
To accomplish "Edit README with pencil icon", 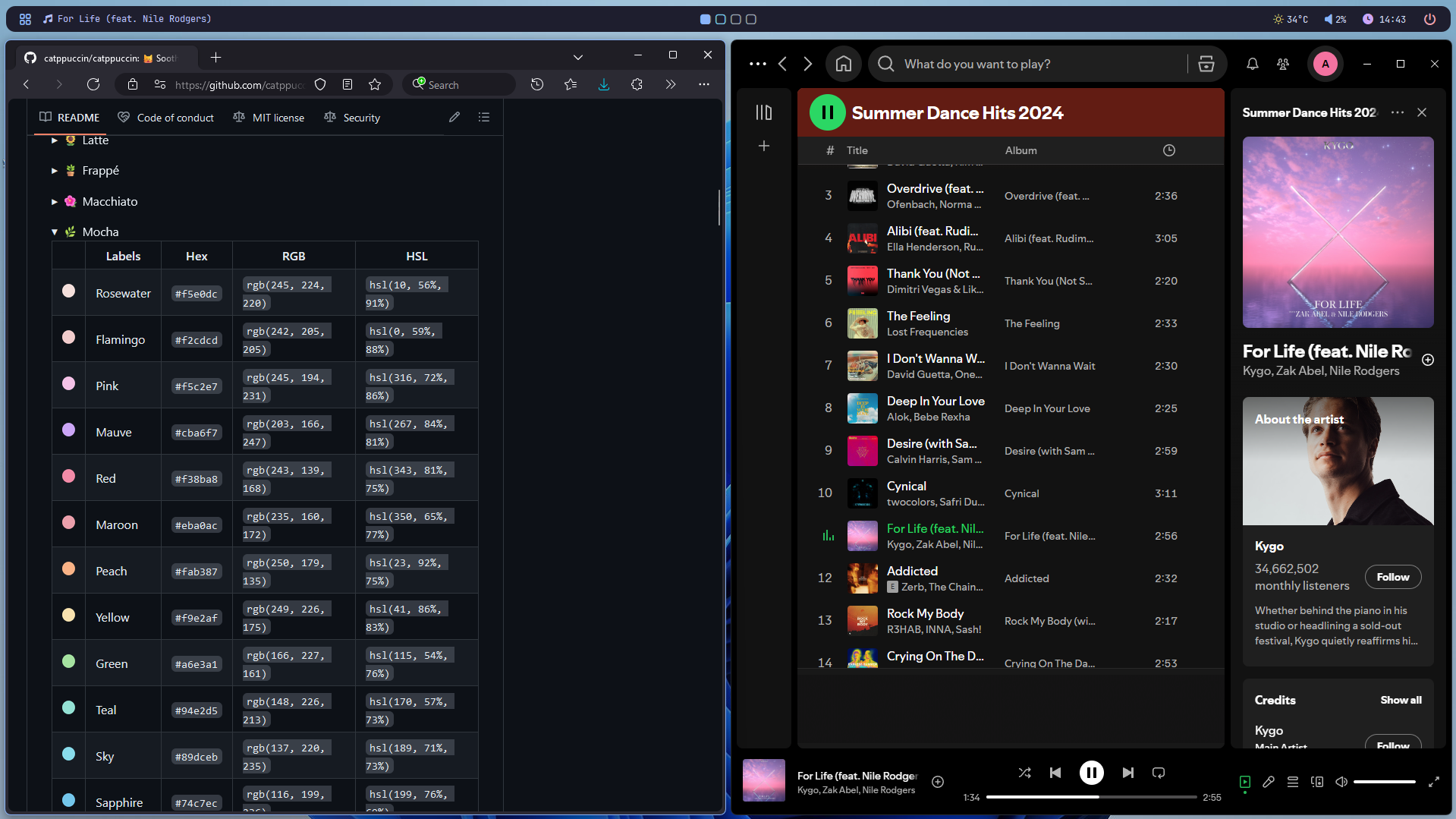I will 454,117.
